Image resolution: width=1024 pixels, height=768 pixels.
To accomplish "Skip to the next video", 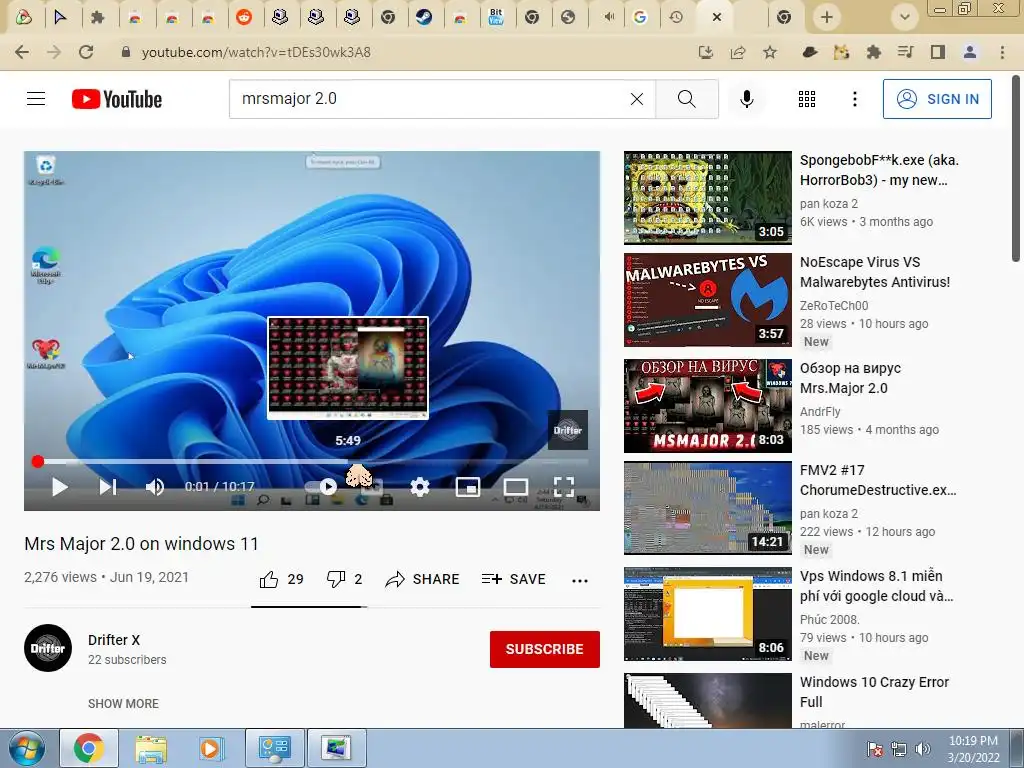I will 108,487.
